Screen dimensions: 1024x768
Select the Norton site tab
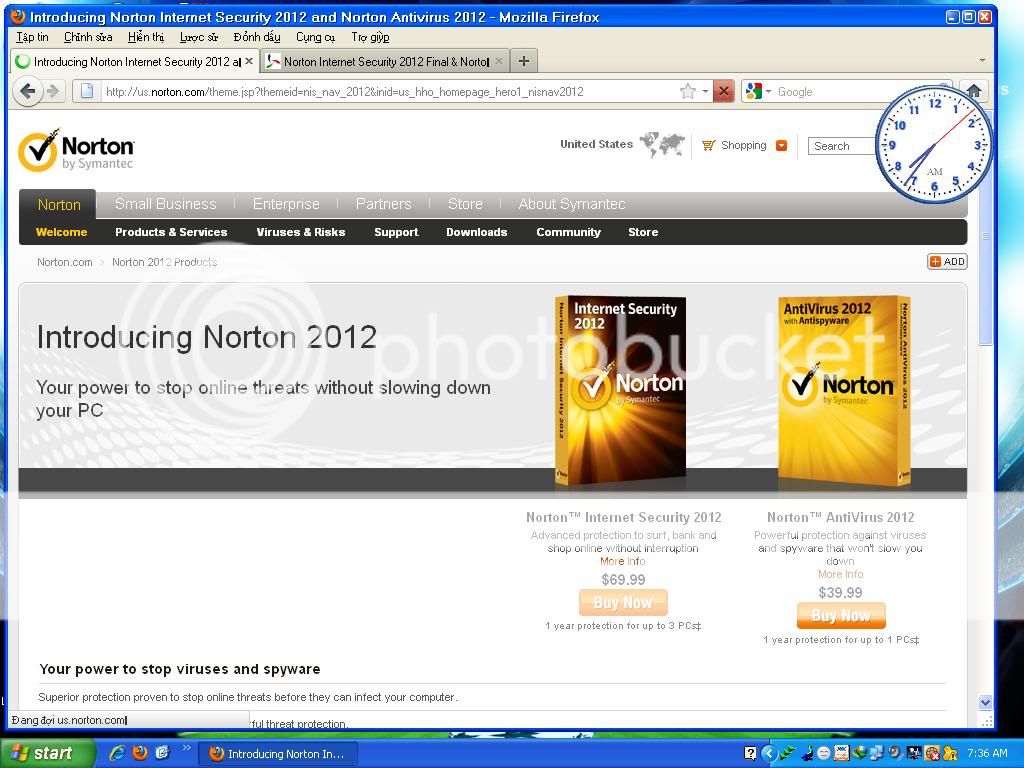click(x=59, y=204)
